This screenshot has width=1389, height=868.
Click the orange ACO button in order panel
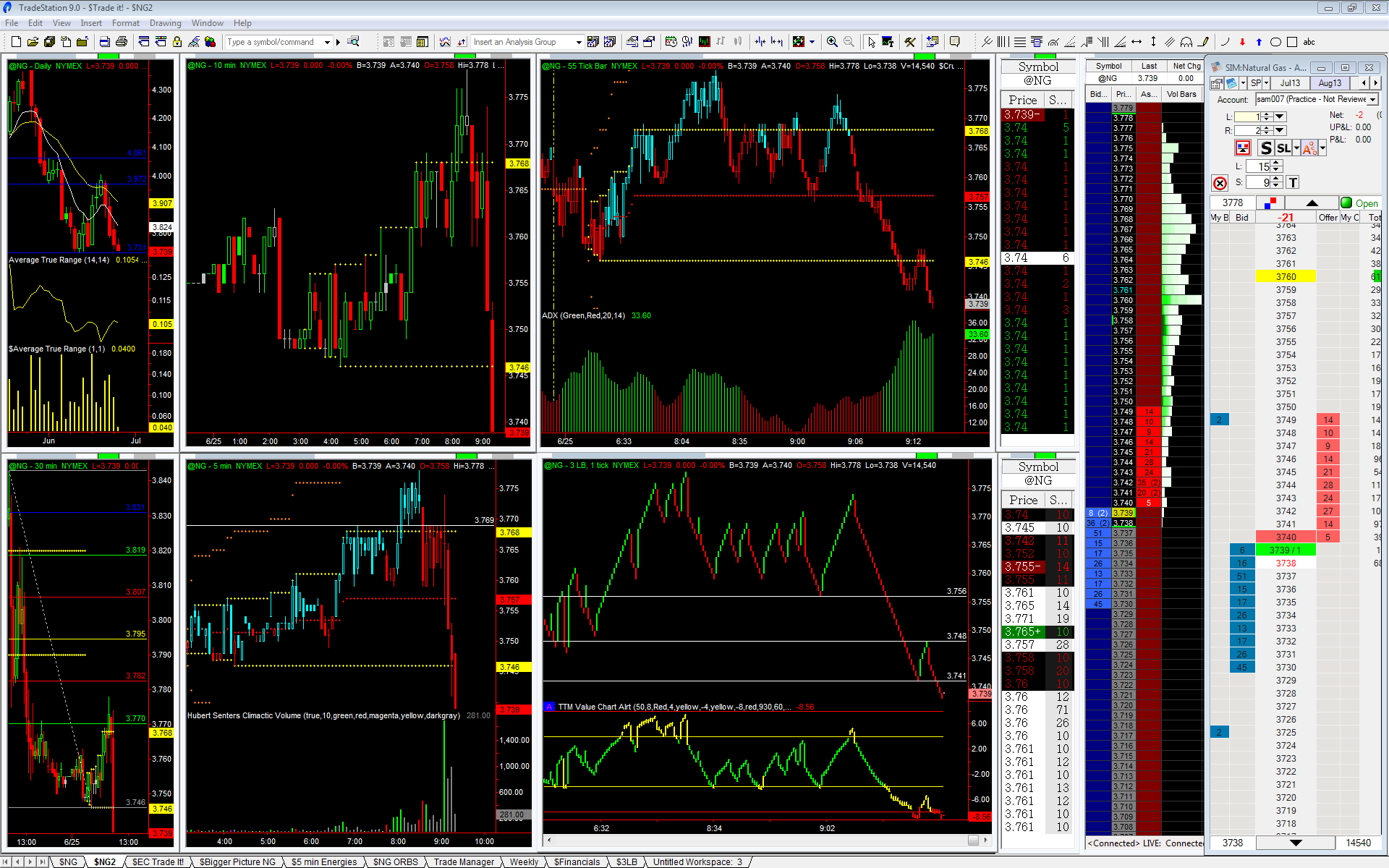pos(1309,148)
